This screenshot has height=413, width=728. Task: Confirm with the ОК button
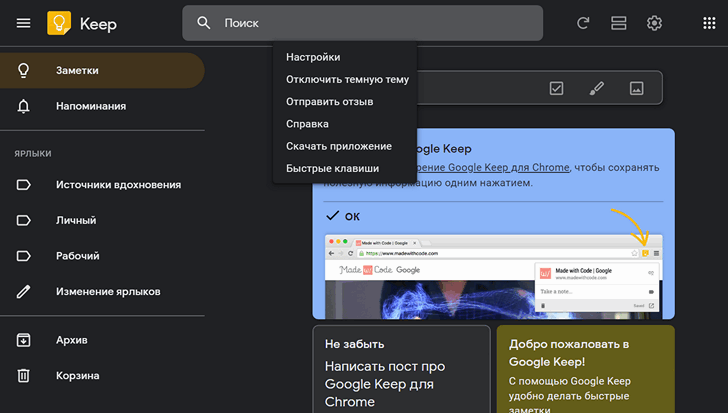343,217
